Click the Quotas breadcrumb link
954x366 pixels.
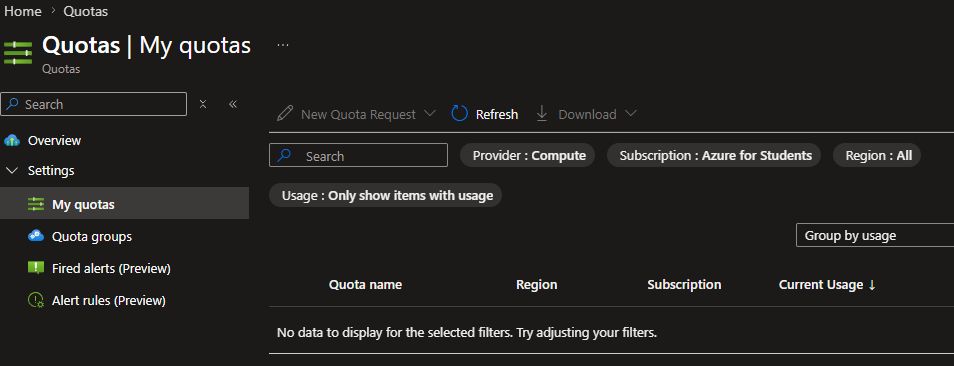pyautogui.click(x=86, y=11)
